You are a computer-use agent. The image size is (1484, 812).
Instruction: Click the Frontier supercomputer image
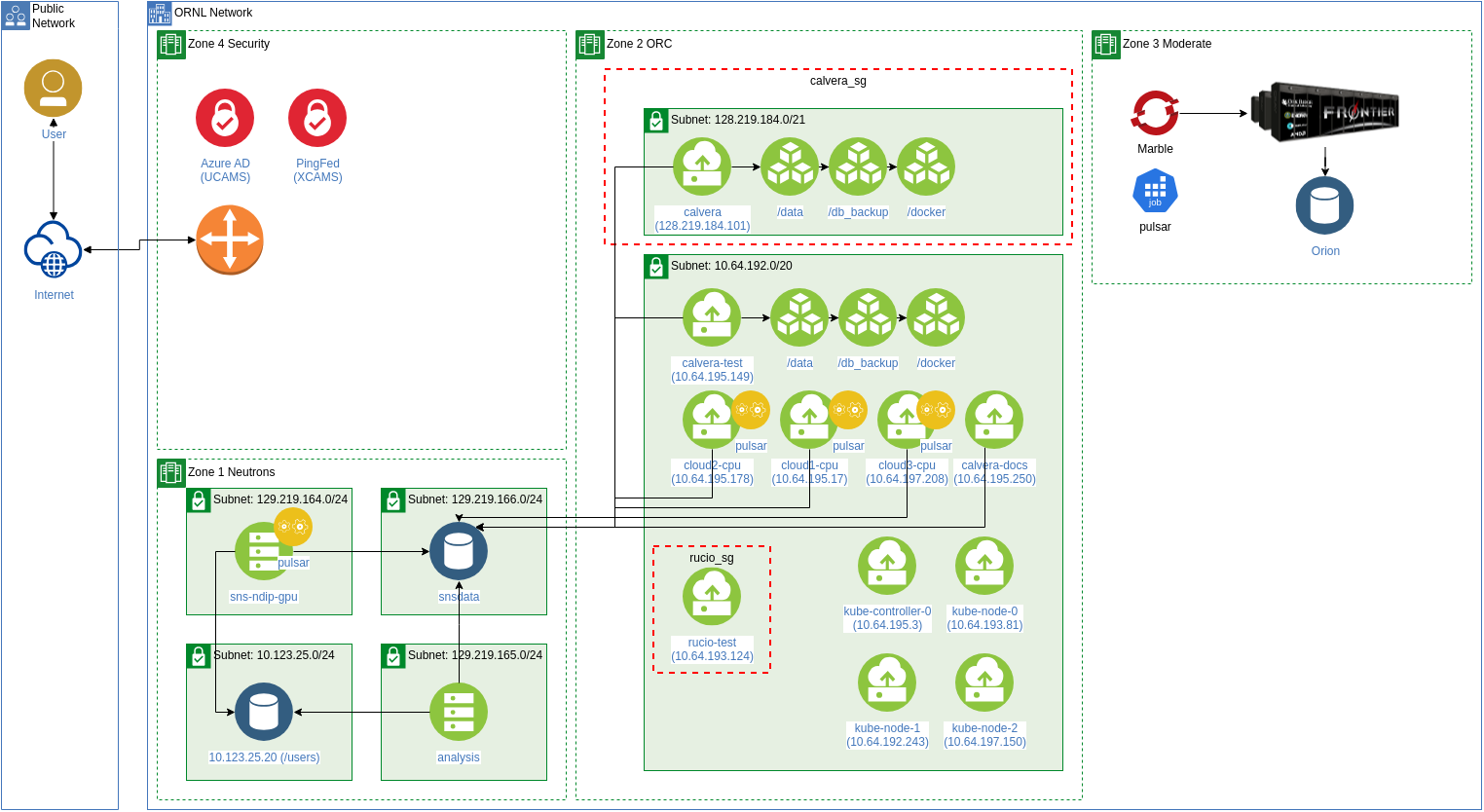pyautogui.click(x=1324, y=113)
